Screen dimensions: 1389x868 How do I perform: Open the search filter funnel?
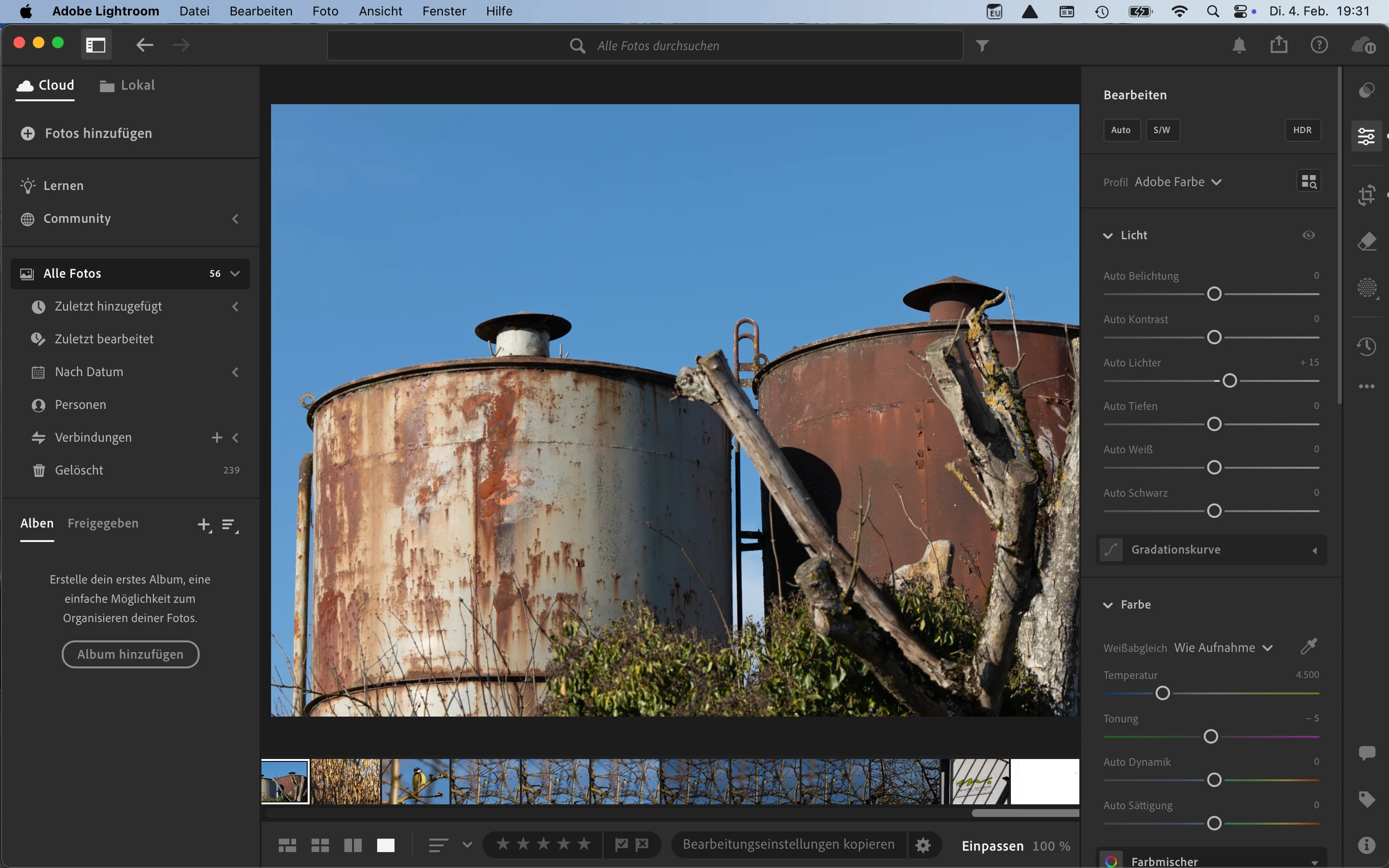coord(982,45)
